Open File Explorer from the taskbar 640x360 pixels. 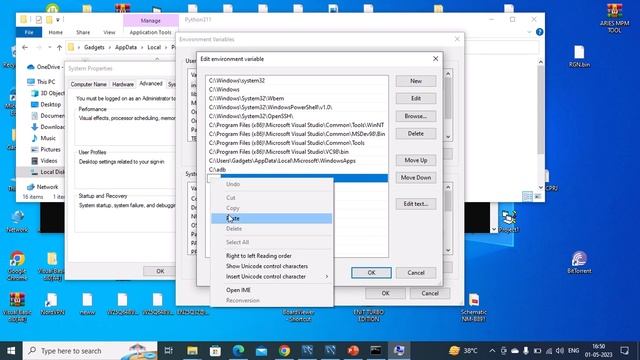(x=192, y=351)
